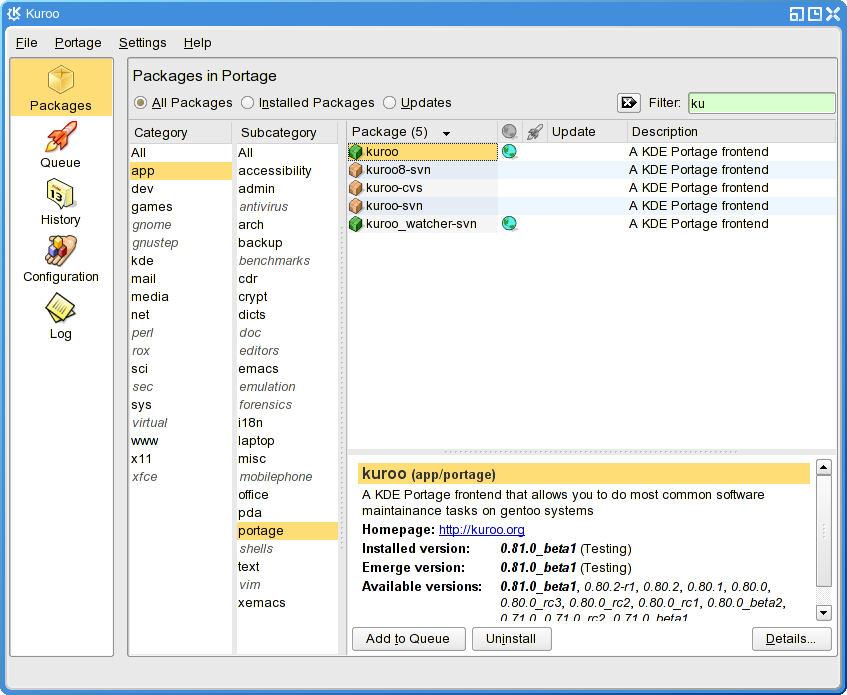This screenshot has width=847, height=695.
Task: Click the globe icon in kuroo row
Action: pyautogui.click(x=509, y=151)
